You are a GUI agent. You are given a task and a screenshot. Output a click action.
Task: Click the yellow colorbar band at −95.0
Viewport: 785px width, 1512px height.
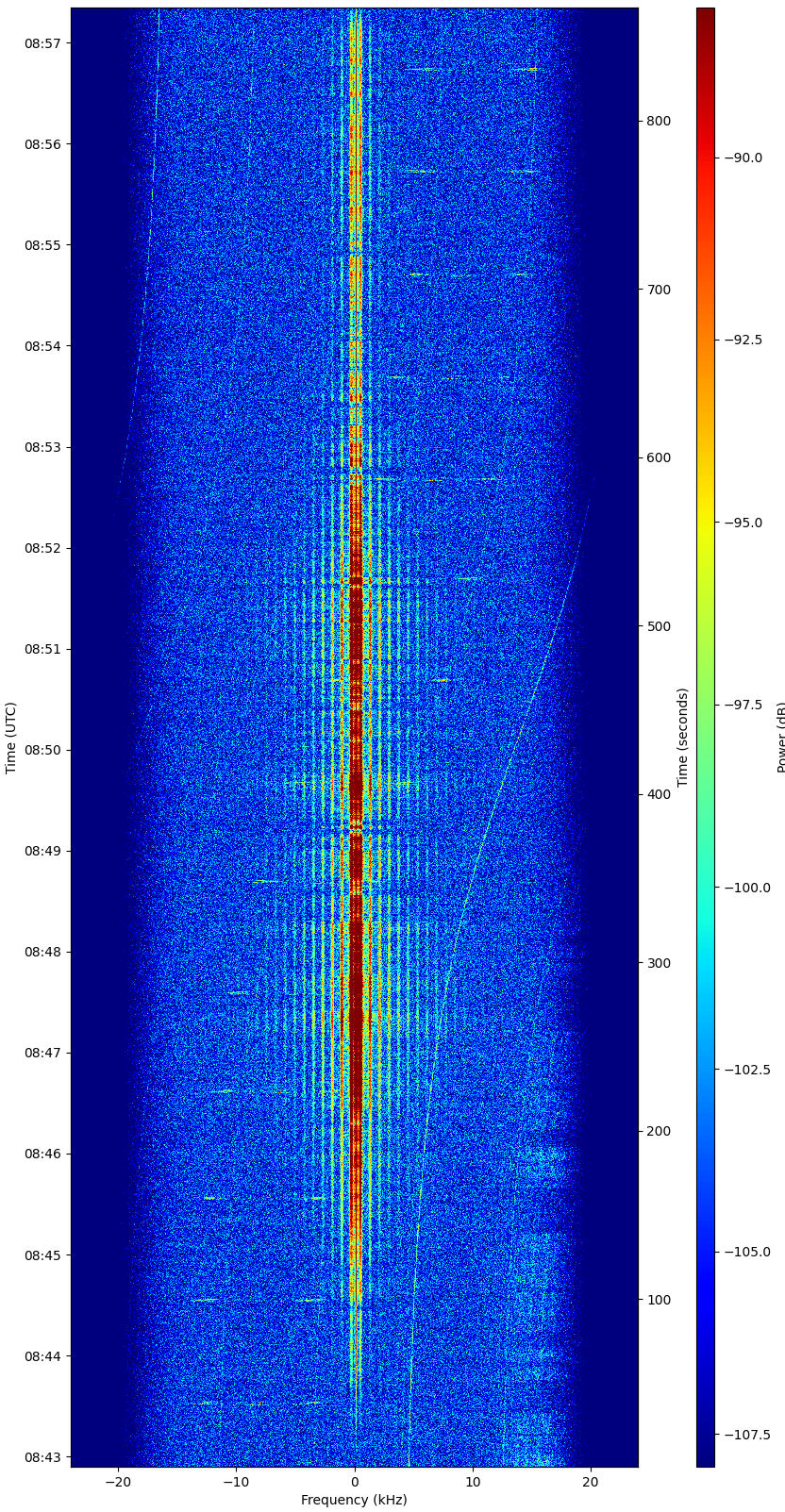(x=705, y=523)
